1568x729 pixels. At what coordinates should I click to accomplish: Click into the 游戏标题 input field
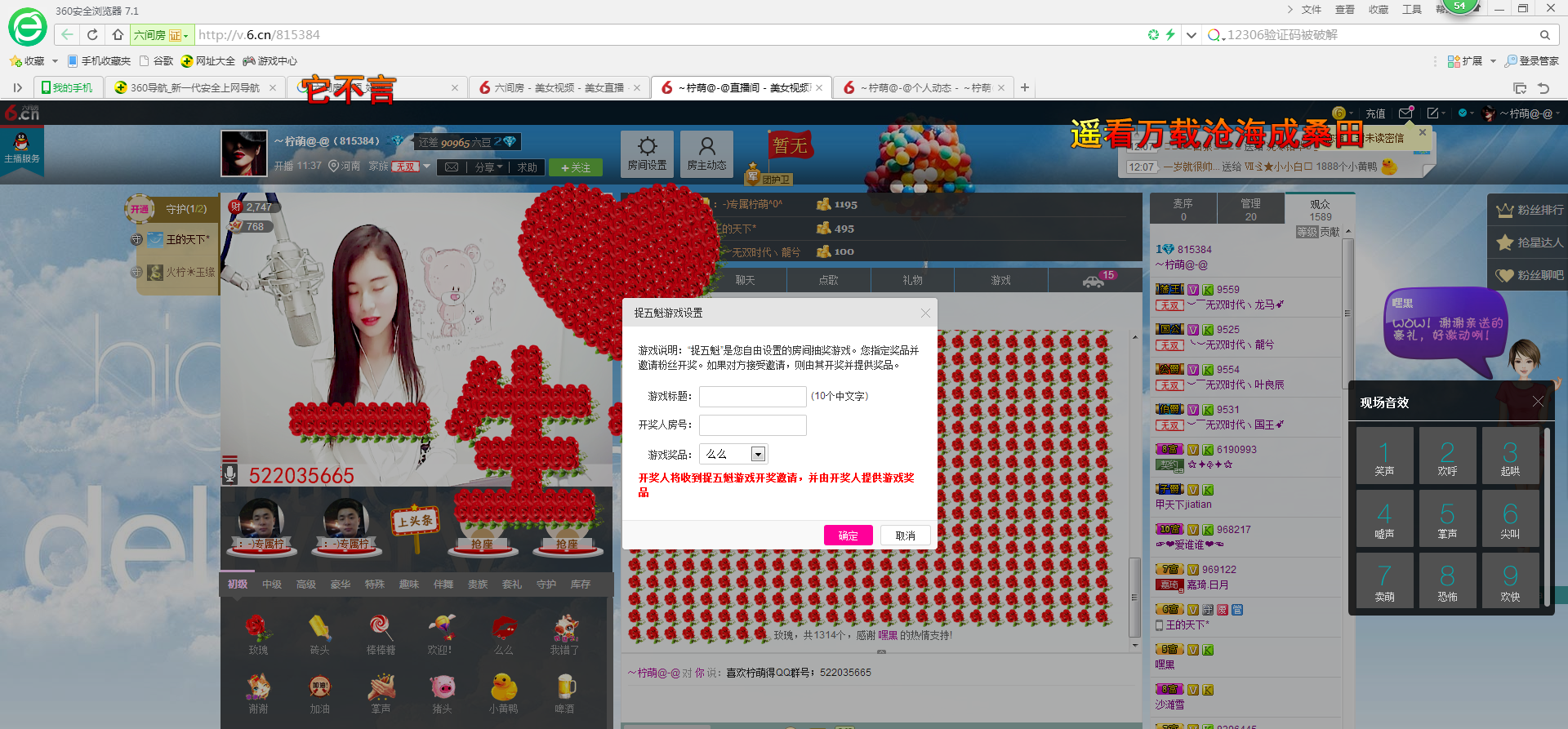point(752,397)
